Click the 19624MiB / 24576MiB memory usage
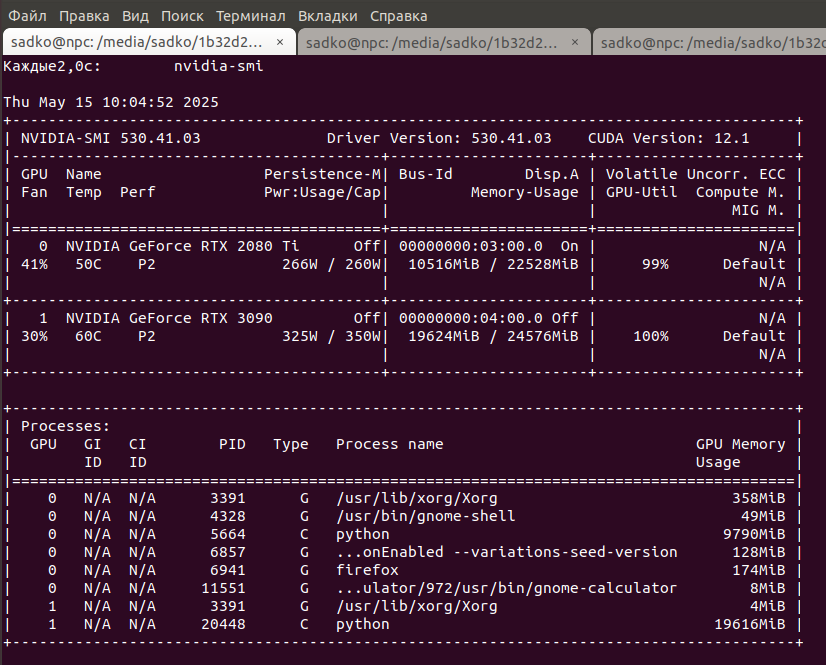 pyautogui.click(x=493, y=336)
